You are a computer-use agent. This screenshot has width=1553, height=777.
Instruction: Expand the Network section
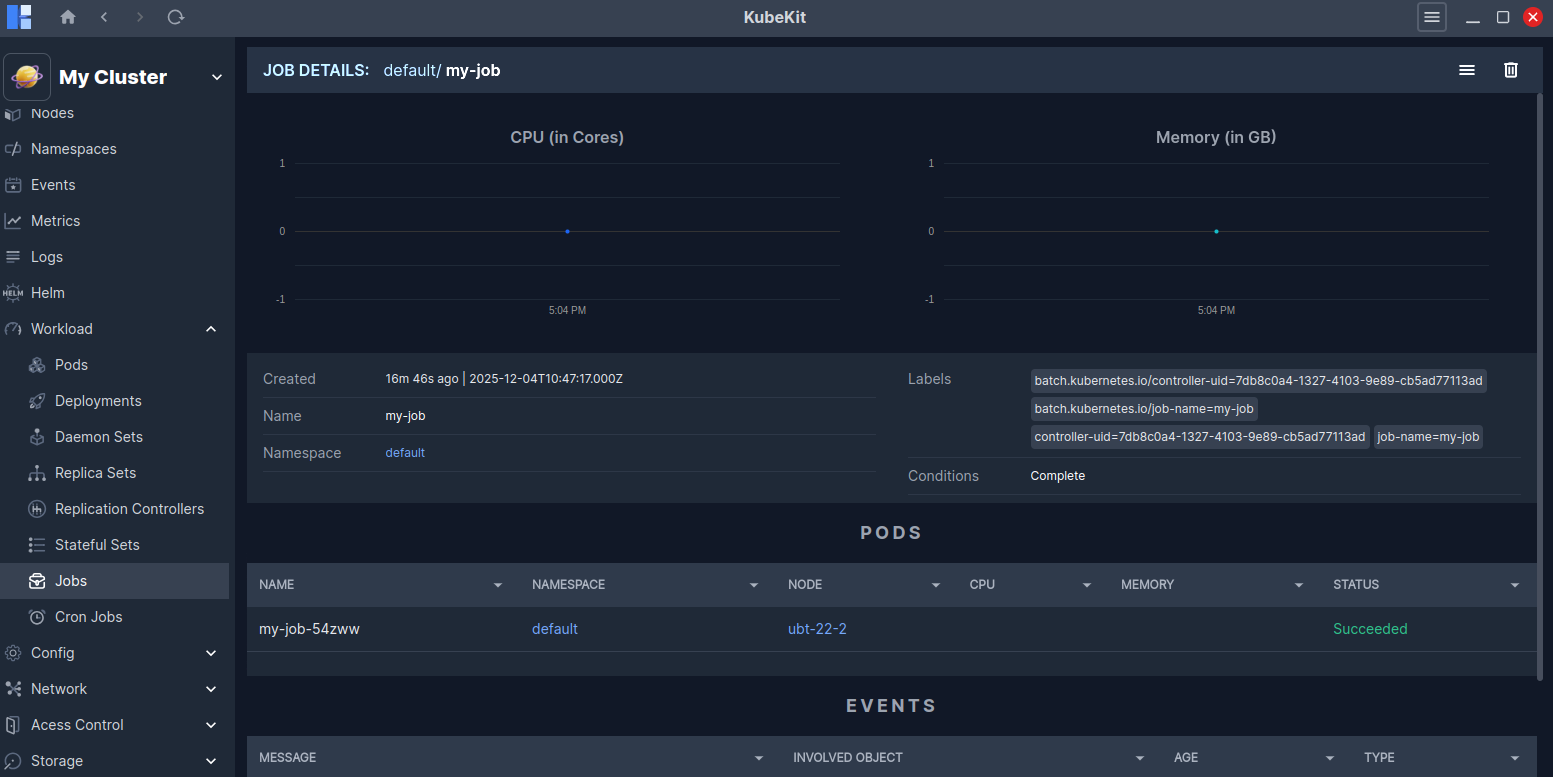click(210, 689)
